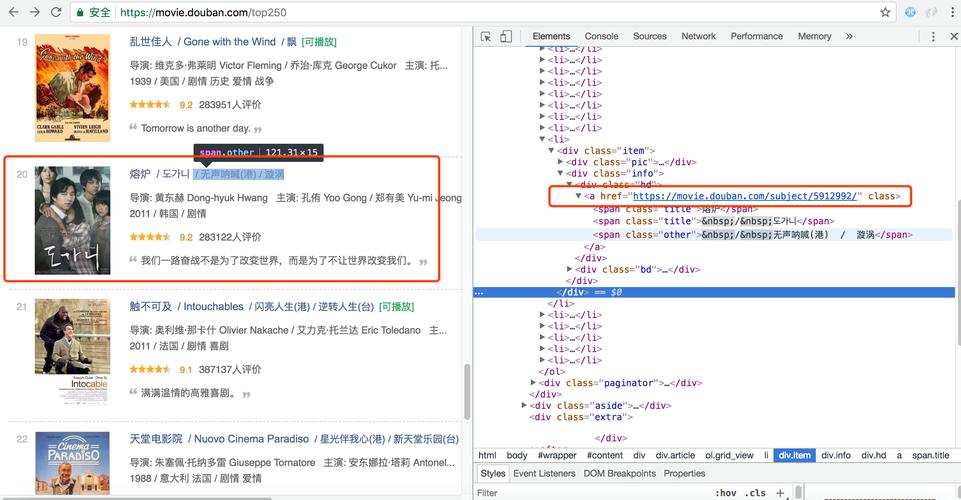Image resolution: width=961 pixels, height=500 pixels.
Task: Select the #content breadcrumb
Action: coord(604,455)
